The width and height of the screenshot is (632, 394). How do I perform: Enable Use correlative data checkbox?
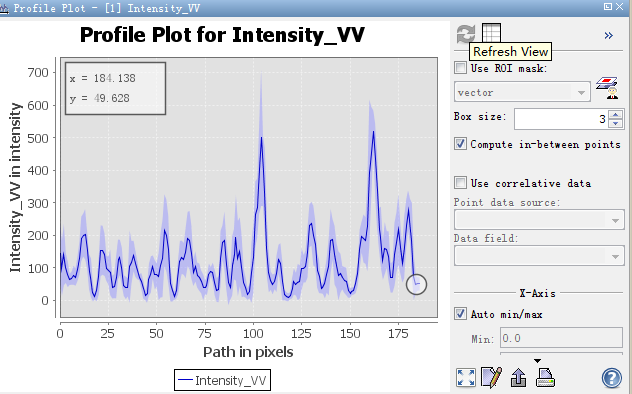(x=460, y=182)
